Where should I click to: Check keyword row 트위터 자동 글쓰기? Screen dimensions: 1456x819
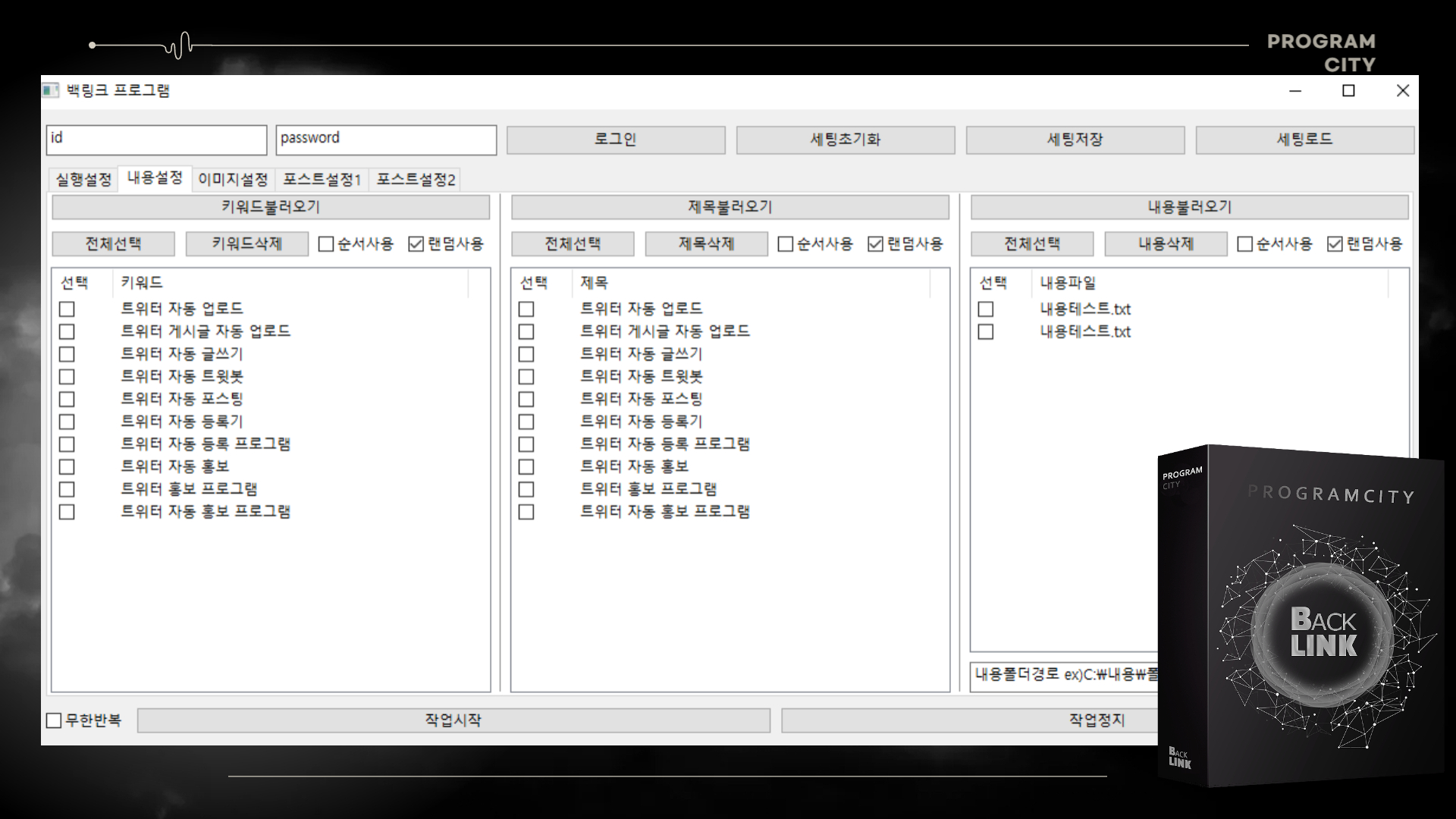67,354
